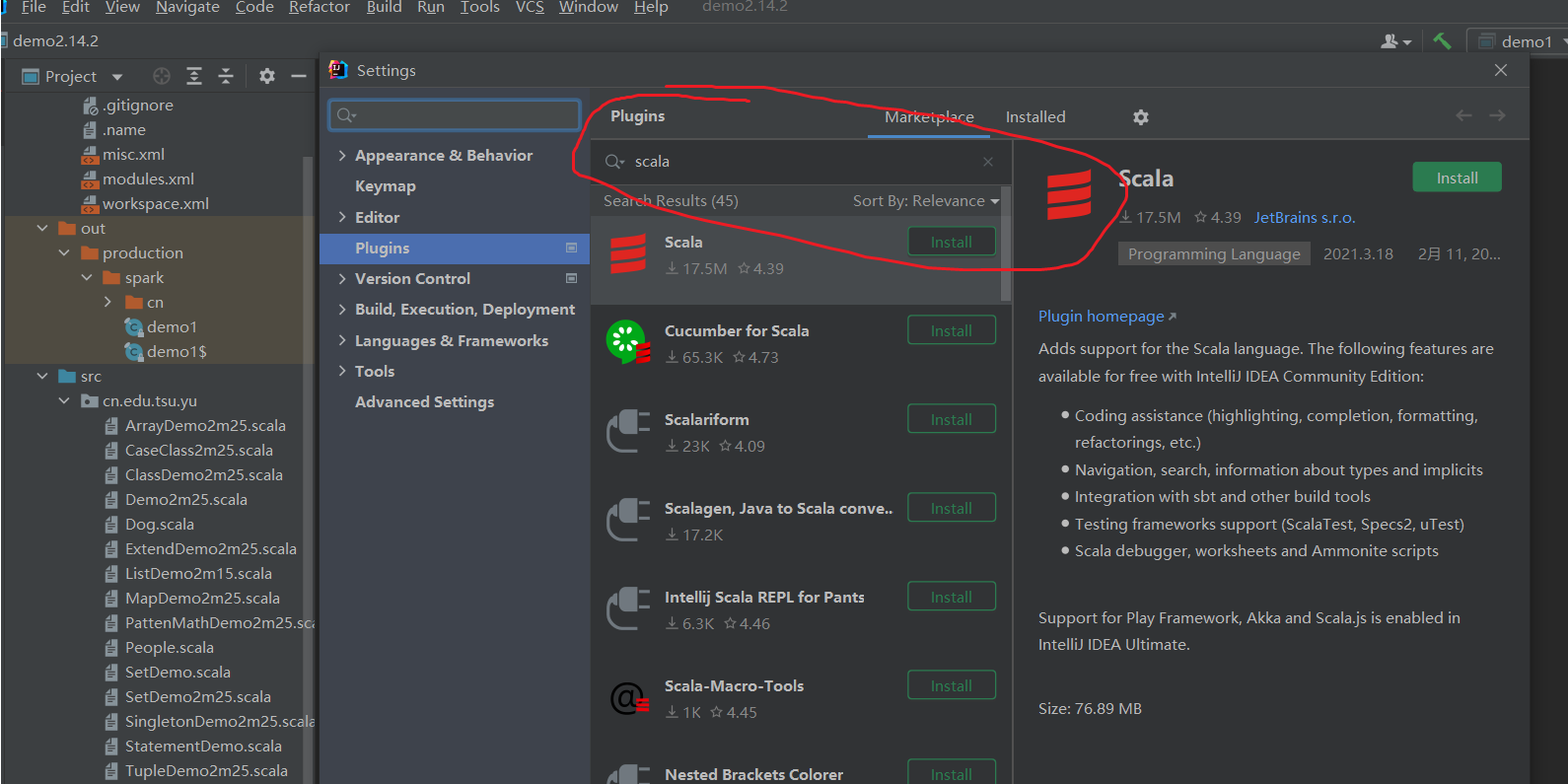
Task: Select .gitignore file in project tree
Action: click(x=137, y=105)
